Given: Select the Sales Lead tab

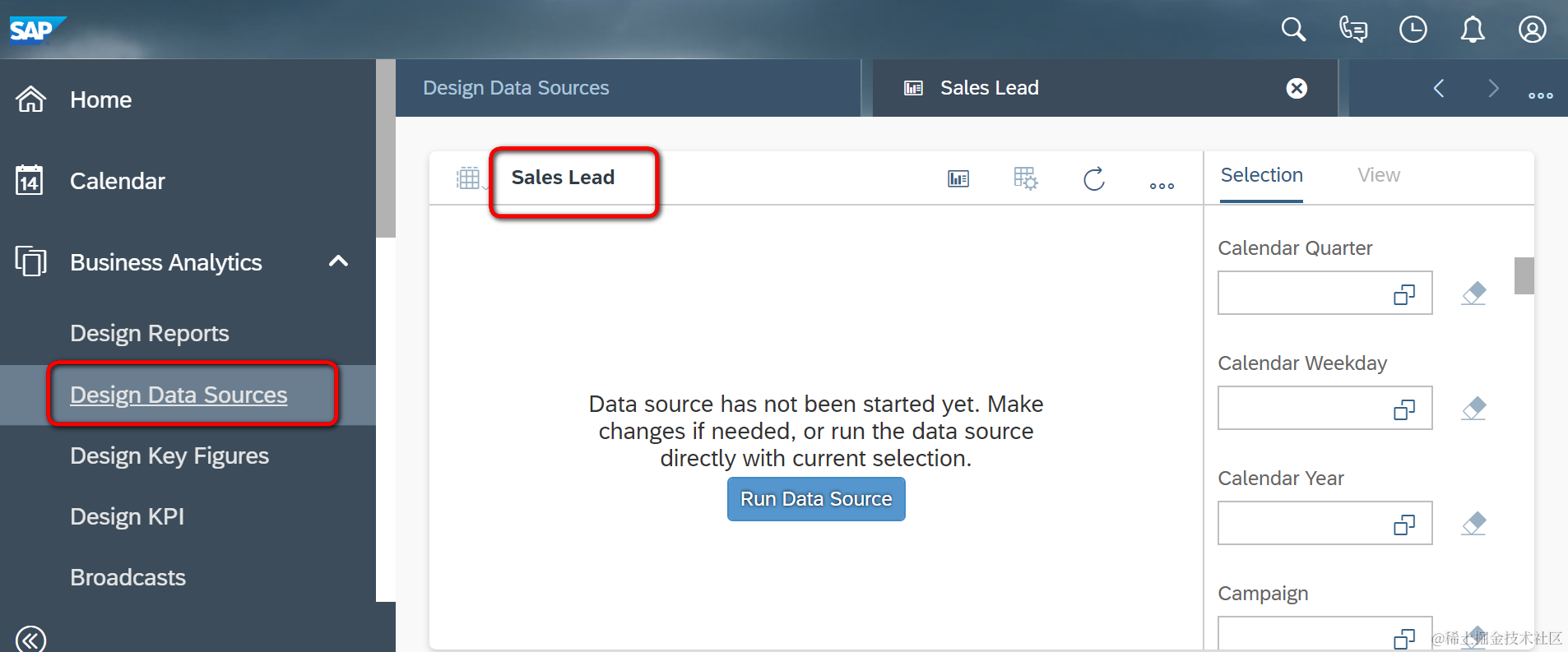Looking at the screenshot, I should [1105, 88].
